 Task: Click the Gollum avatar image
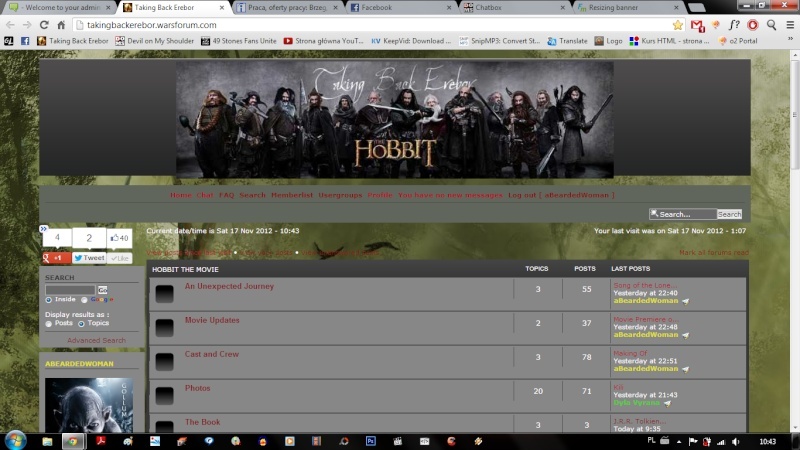tap(89, 405)
